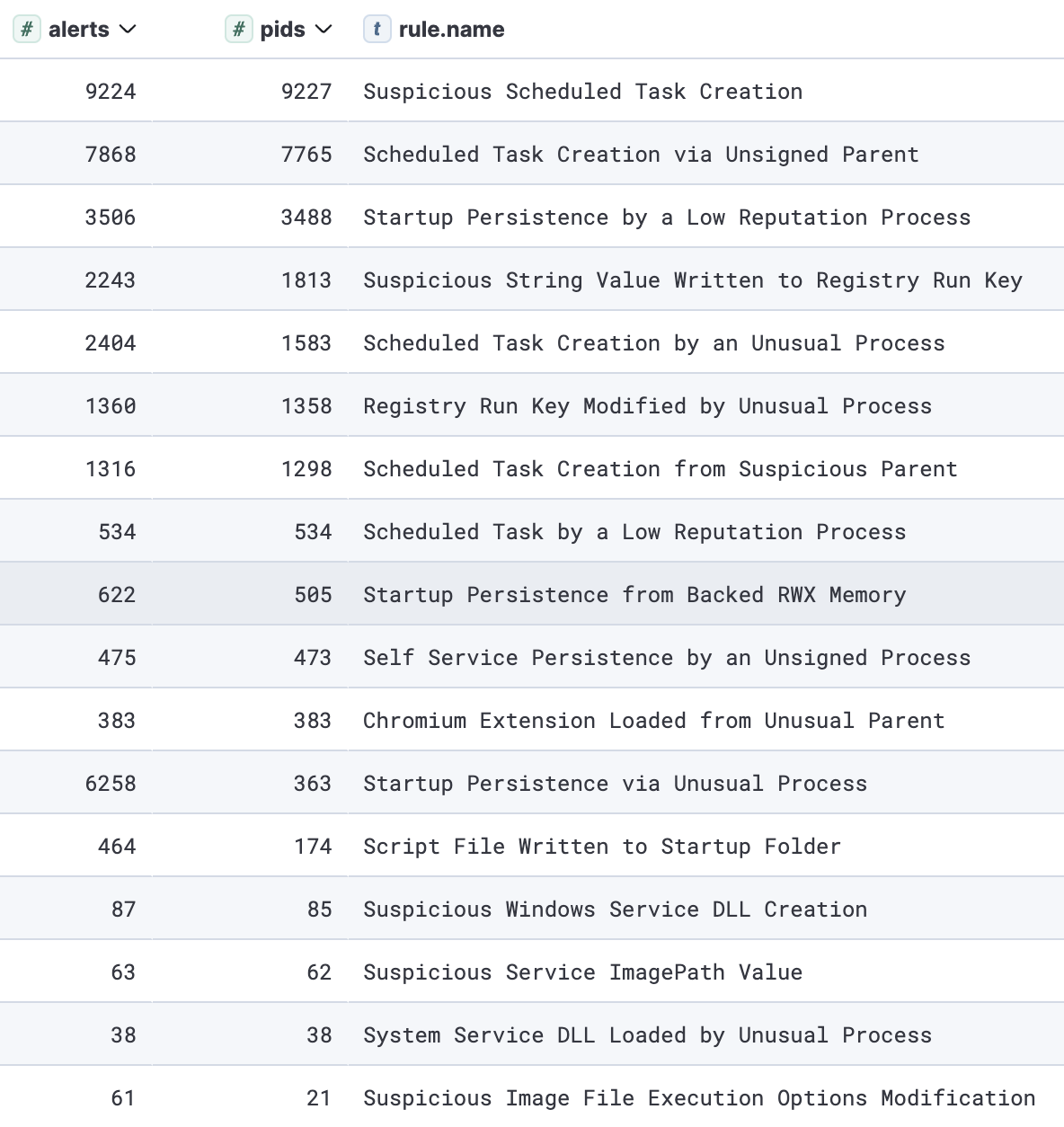Click Scheduled Task Creation via Unsigned Parent
Viewport: 1064px width, 1127px height.
coord(640,155)
